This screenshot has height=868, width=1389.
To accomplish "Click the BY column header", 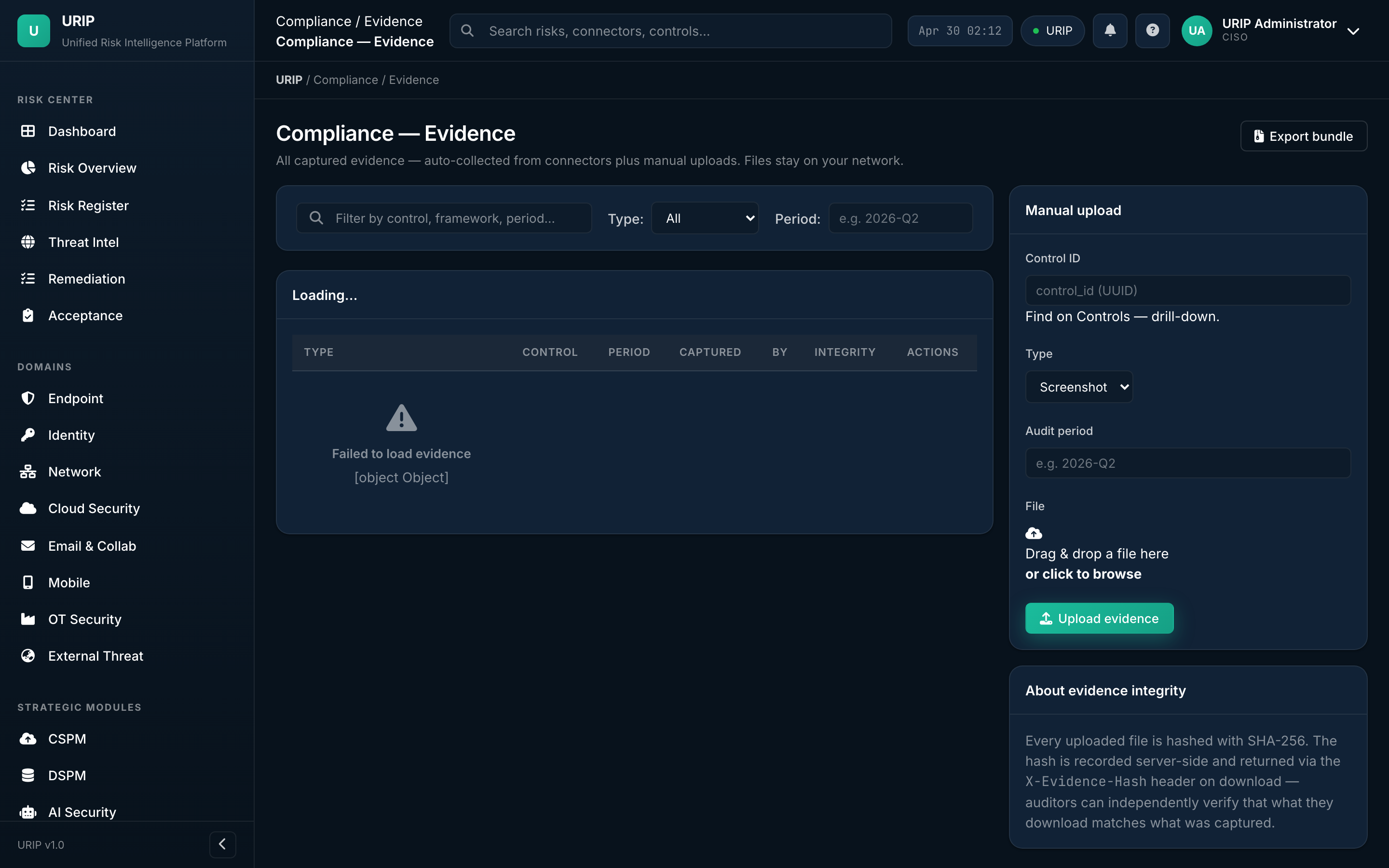I will (x=779, y=352).
